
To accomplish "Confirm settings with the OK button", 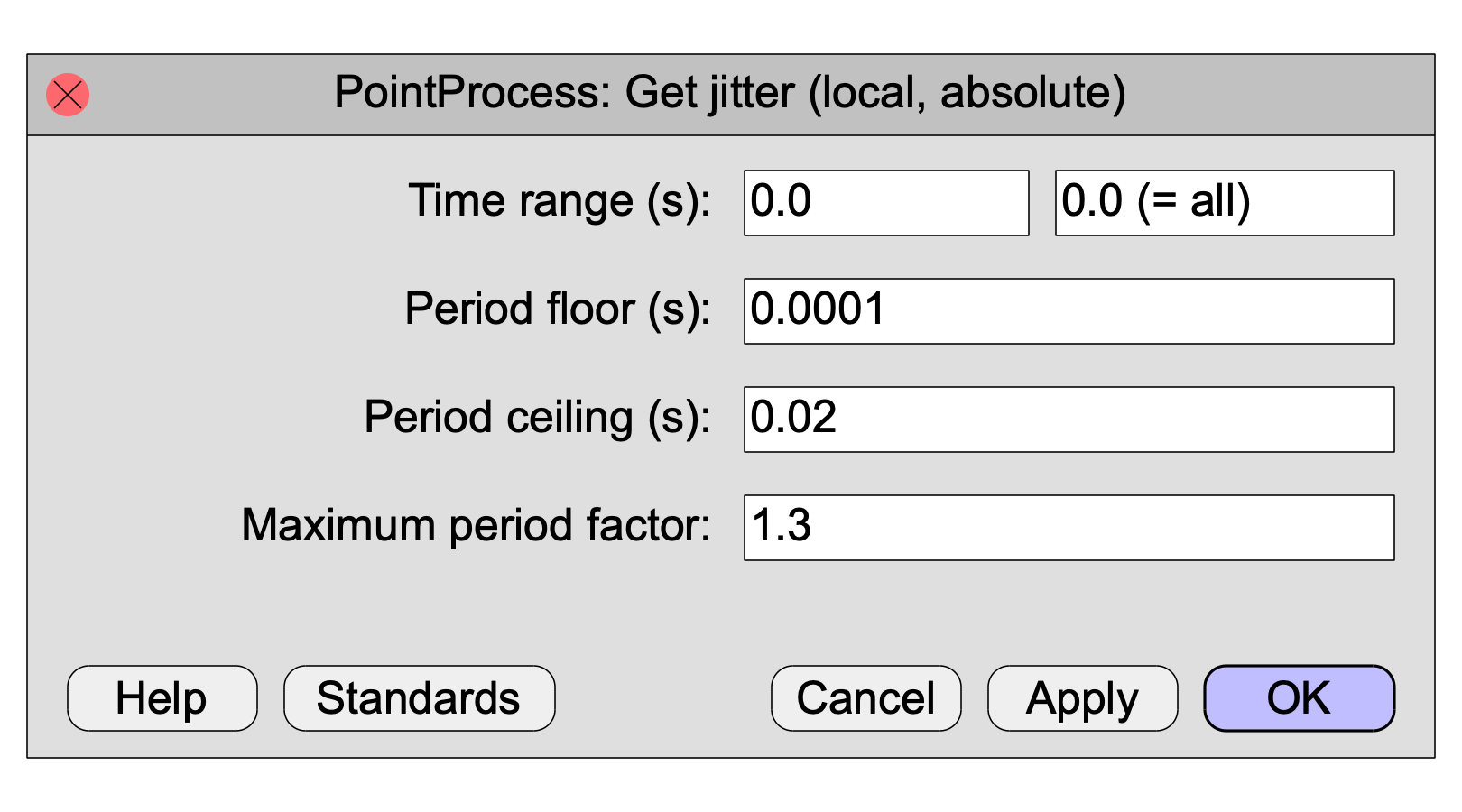I will tap(1300, 698).
